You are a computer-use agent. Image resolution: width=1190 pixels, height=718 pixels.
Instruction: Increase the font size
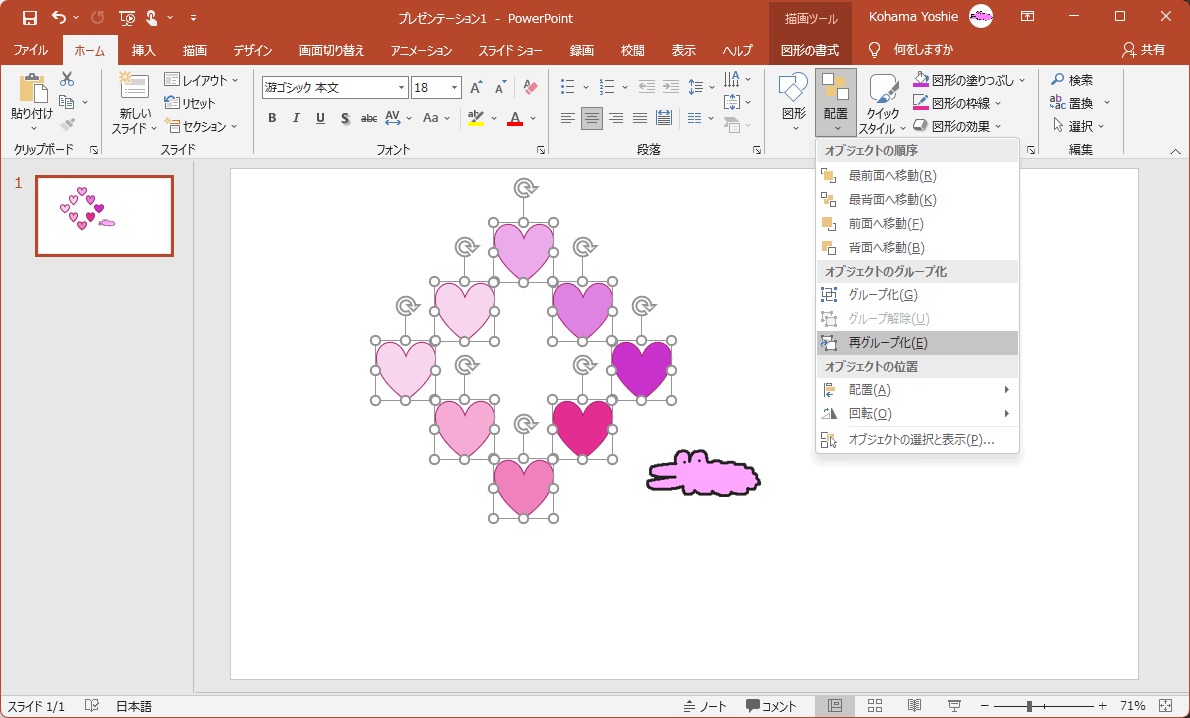tap(476, 87)
